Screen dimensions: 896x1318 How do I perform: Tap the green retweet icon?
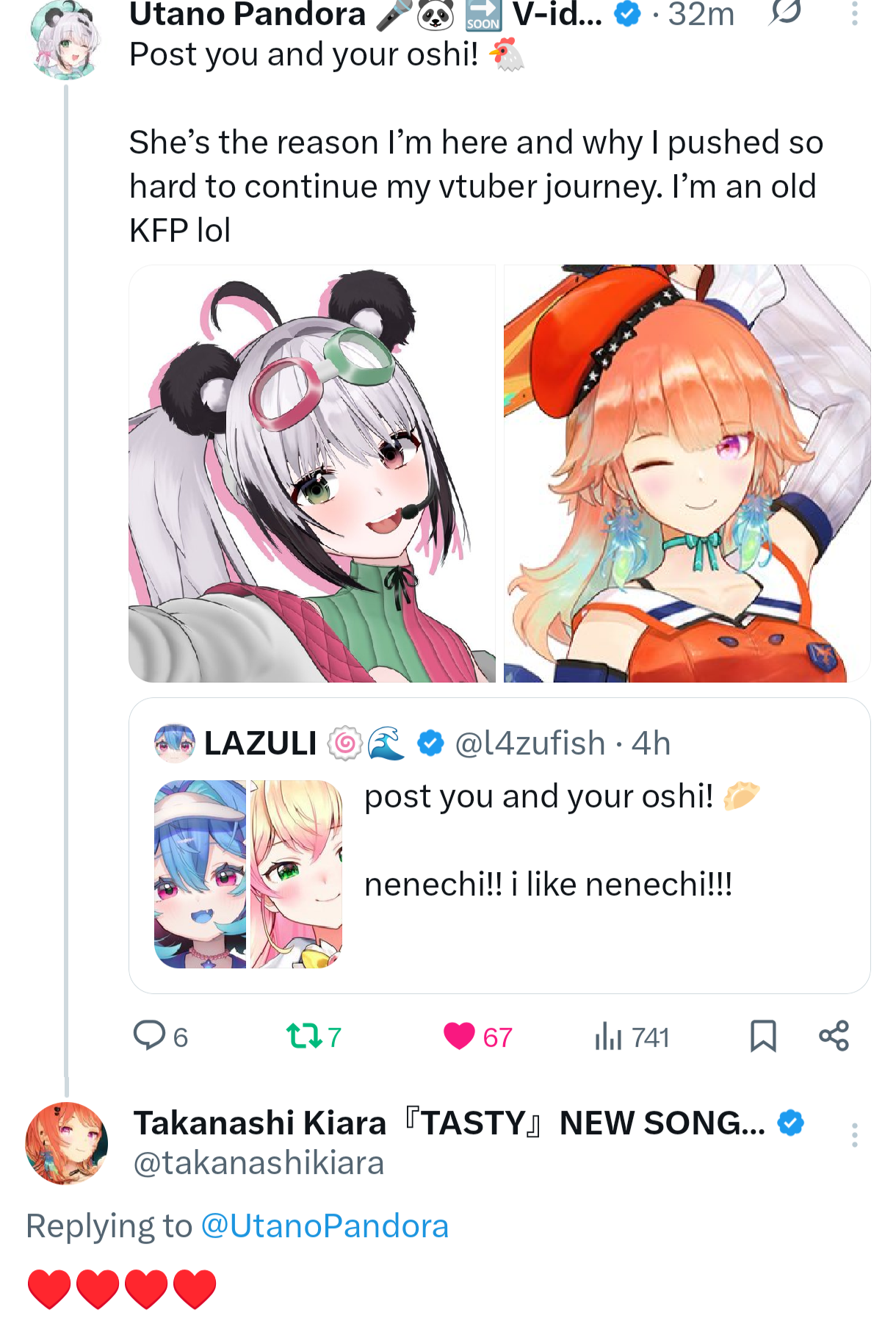click(303, 1036)
